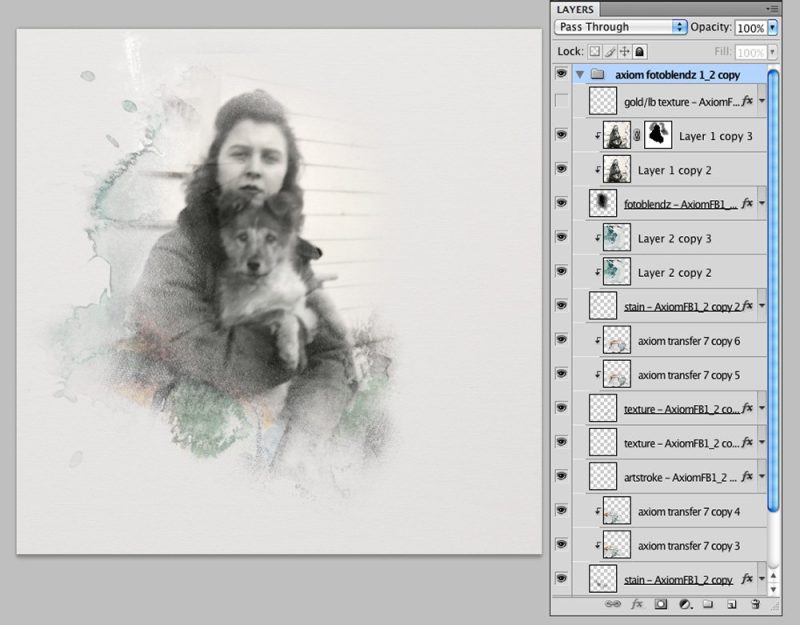Create a new layer icon
The width and height of the screenshot is (800, 625).
tap(732, 605)
